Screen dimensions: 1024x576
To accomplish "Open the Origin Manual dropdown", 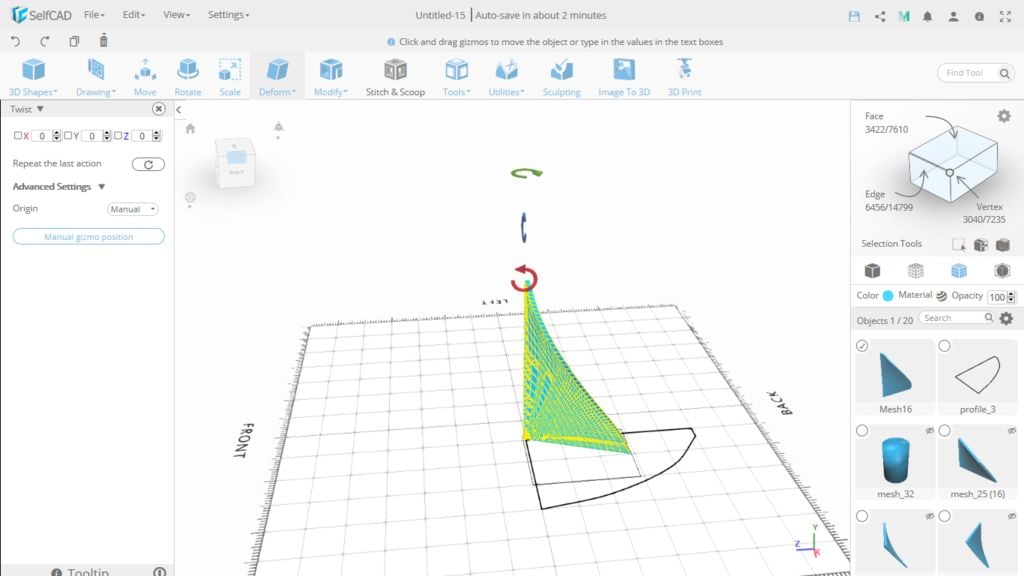I will pos(133,209).
